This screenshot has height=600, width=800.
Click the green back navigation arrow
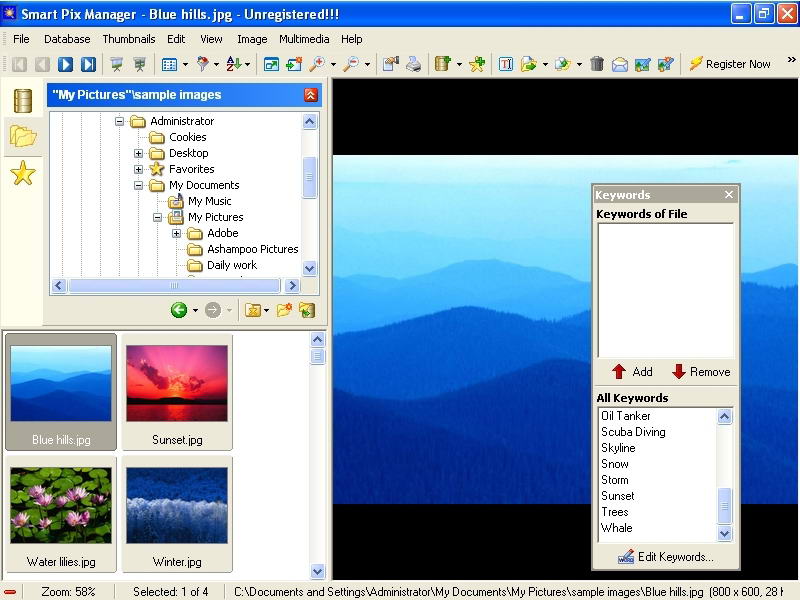coord(179,310)
